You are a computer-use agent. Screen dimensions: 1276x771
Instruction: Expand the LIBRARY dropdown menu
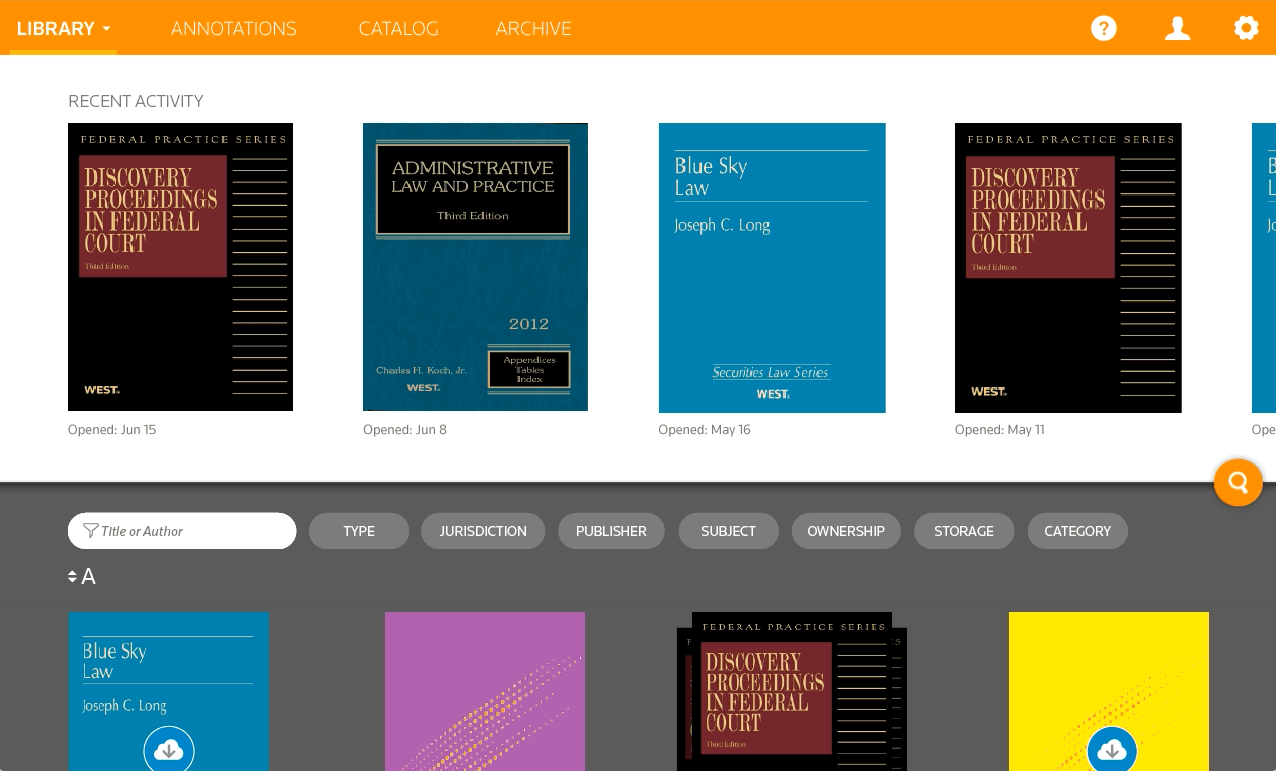[63, 29]
